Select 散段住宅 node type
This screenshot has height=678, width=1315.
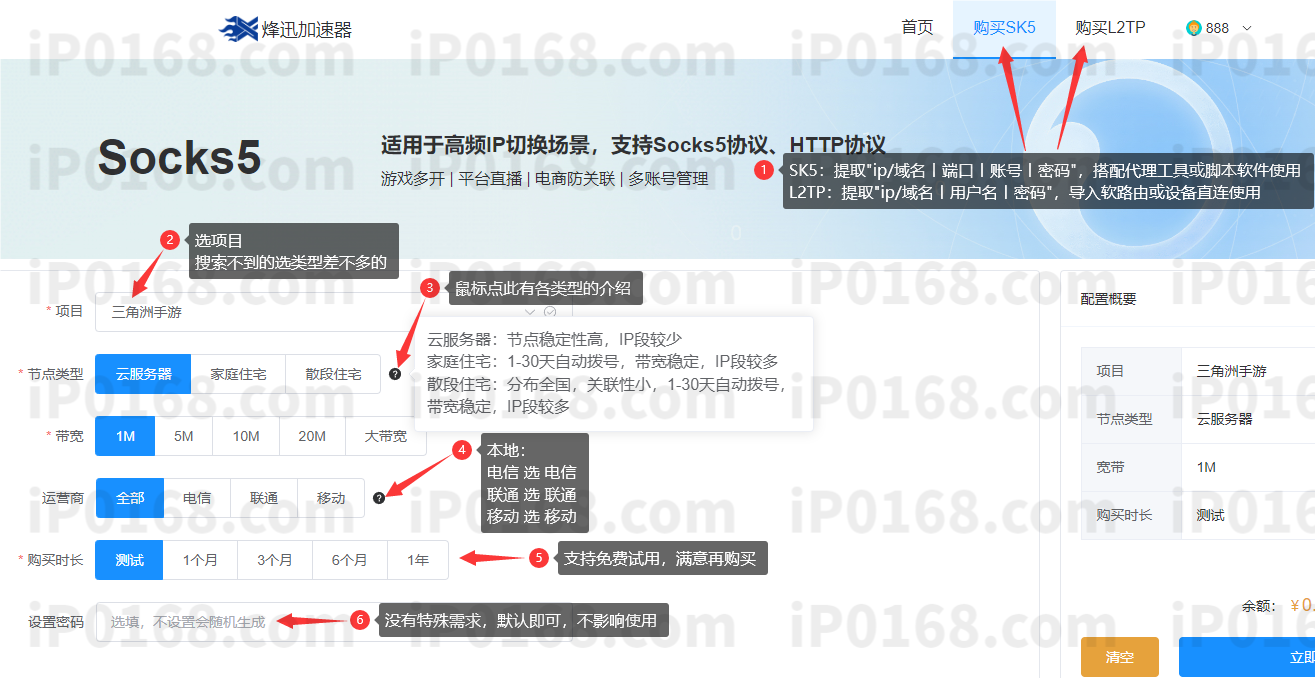click(x=333, y=374)
